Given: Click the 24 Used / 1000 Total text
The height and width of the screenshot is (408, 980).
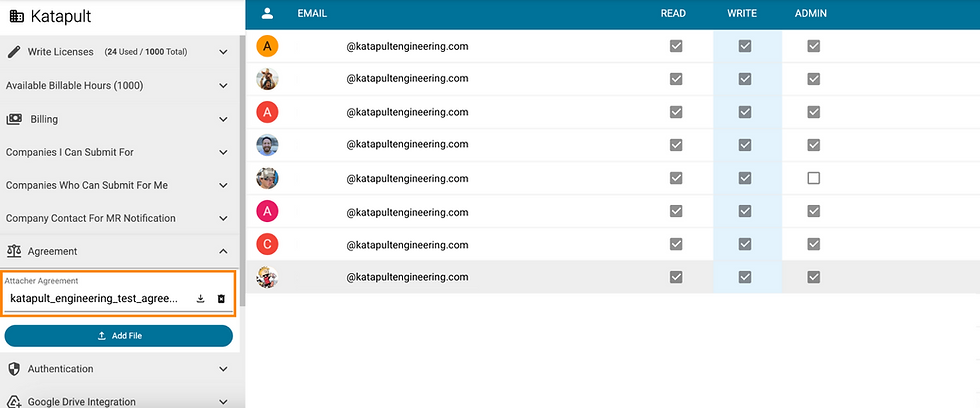Looking at the screenshot, I should 146,52.
